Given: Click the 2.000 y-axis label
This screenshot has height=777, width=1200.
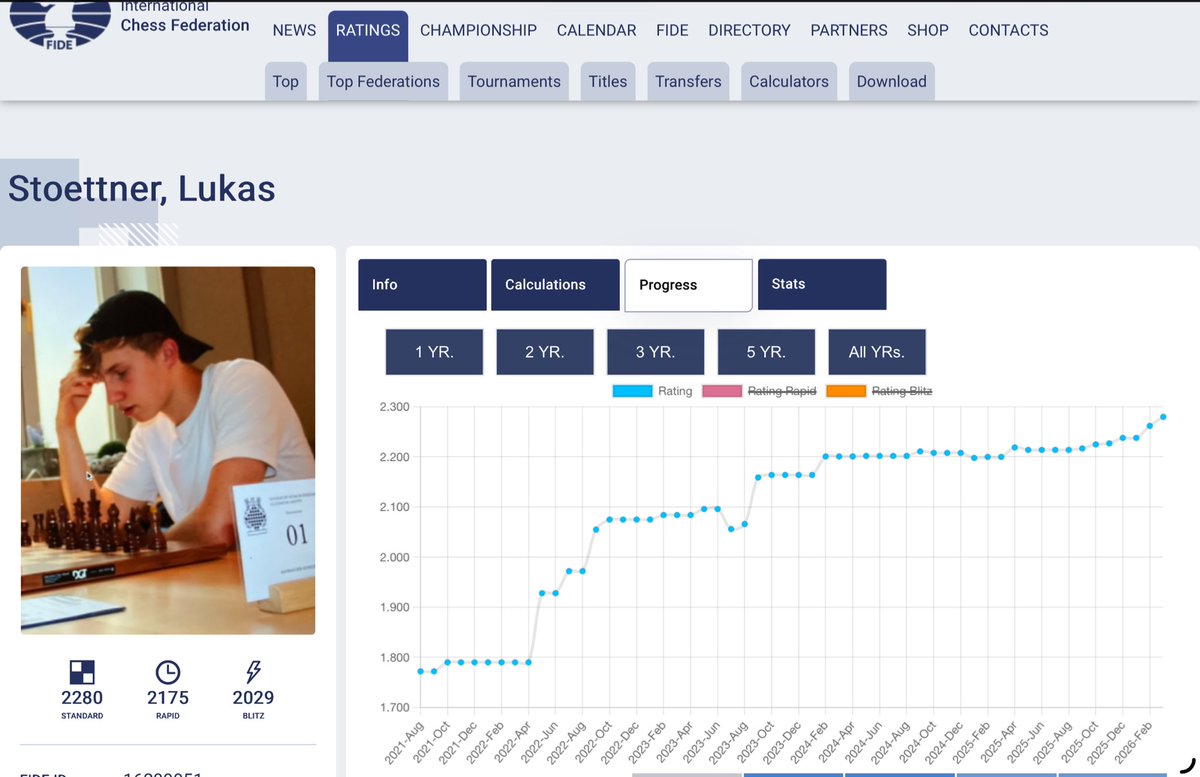Looking at the screenshot, I should 394,557.
